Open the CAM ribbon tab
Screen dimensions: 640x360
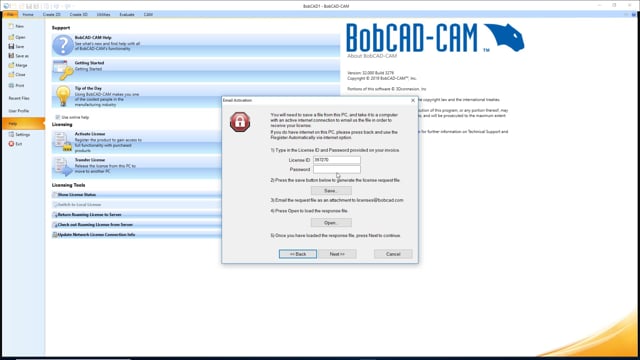[148, 14]
